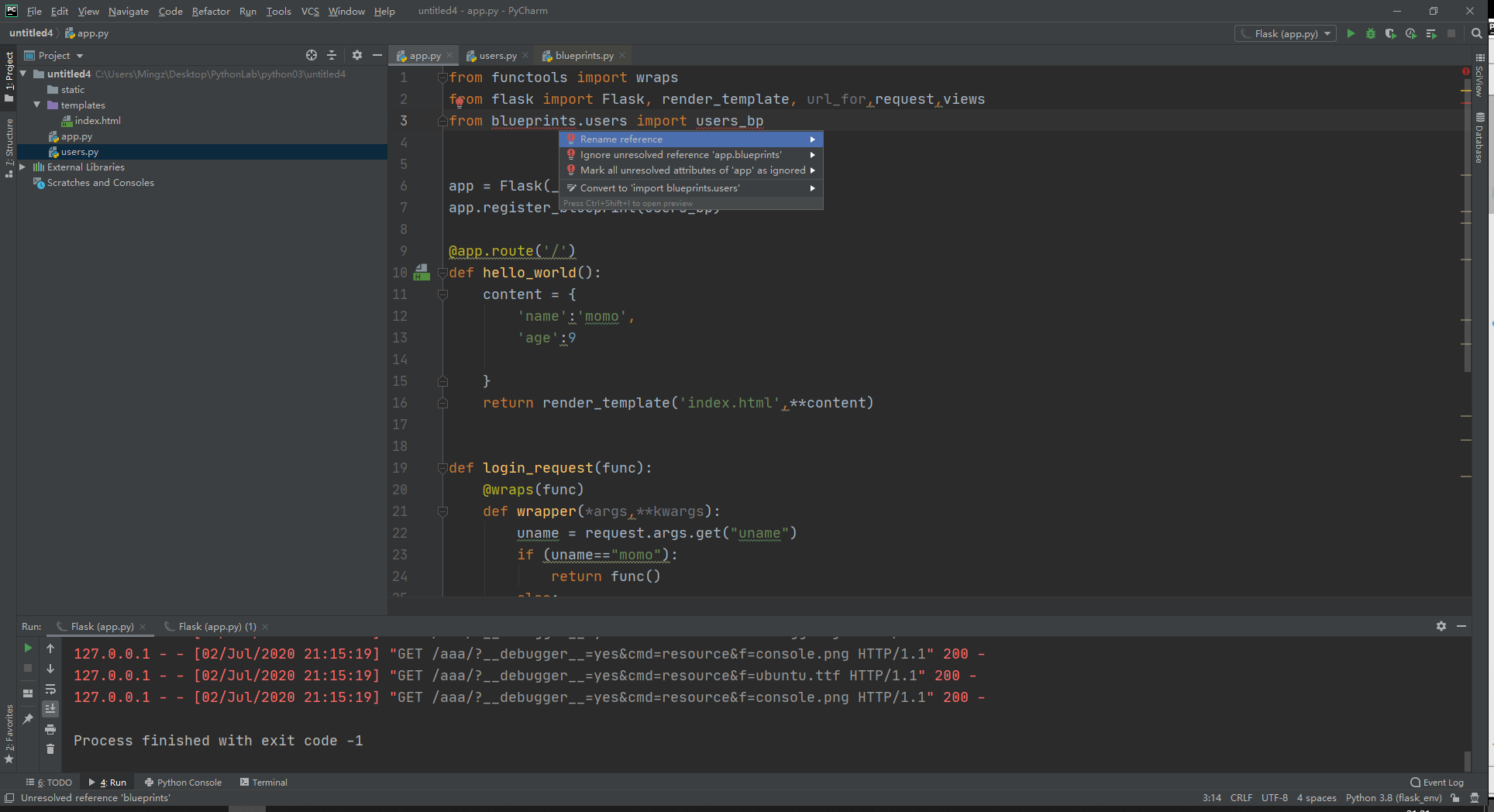Switch to the blueprints.py editor tab

[584, 56]
